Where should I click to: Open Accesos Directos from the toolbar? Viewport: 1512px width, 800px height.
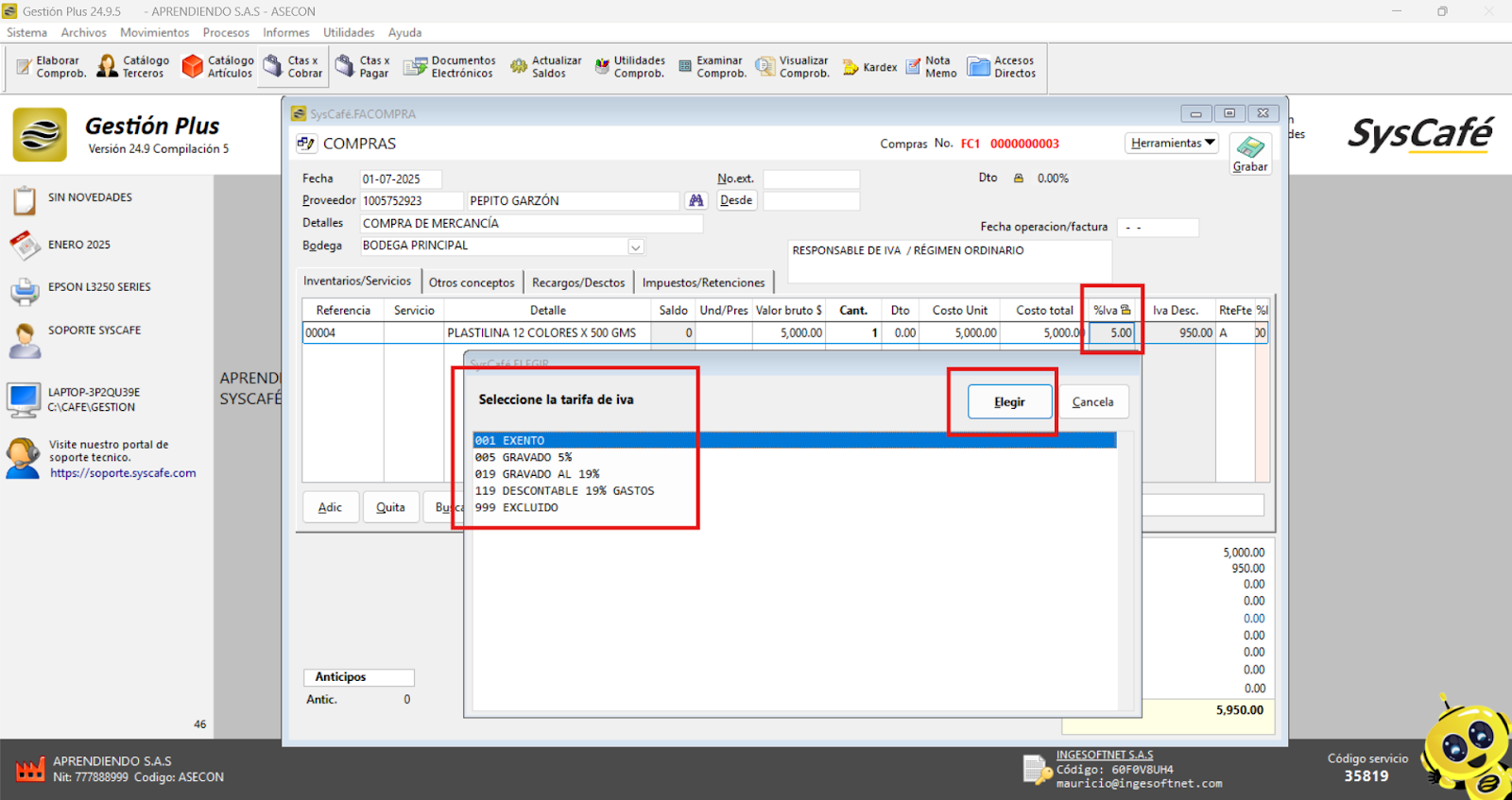1002,67
